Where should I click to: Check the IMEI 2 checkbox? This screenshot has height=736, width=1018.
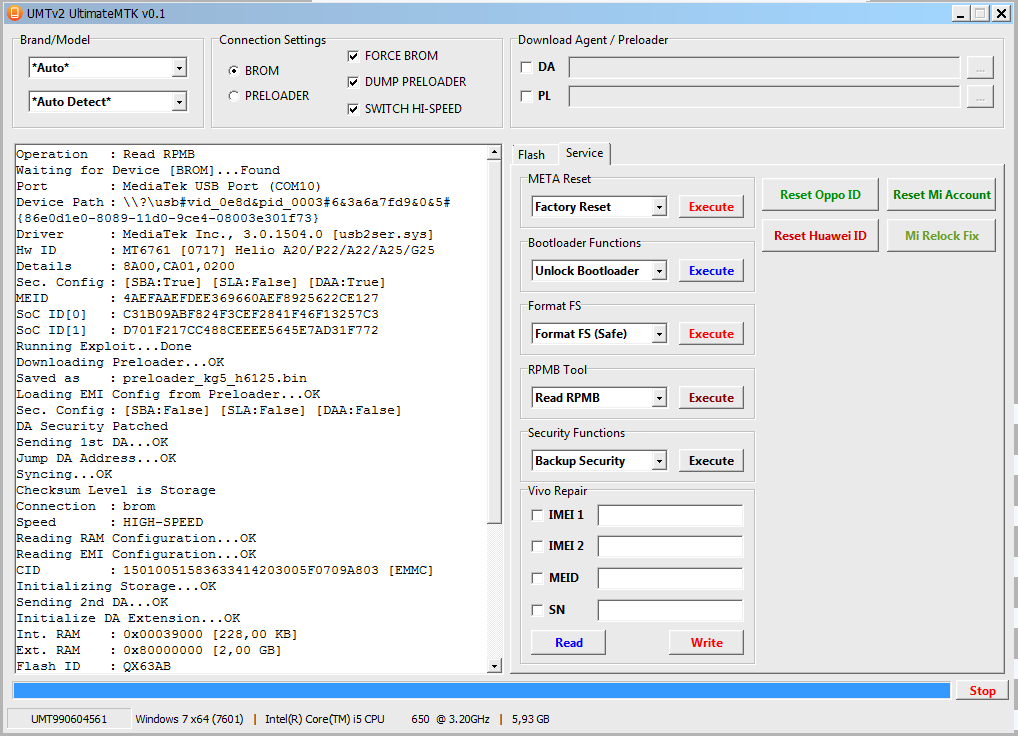coord(537,546)
